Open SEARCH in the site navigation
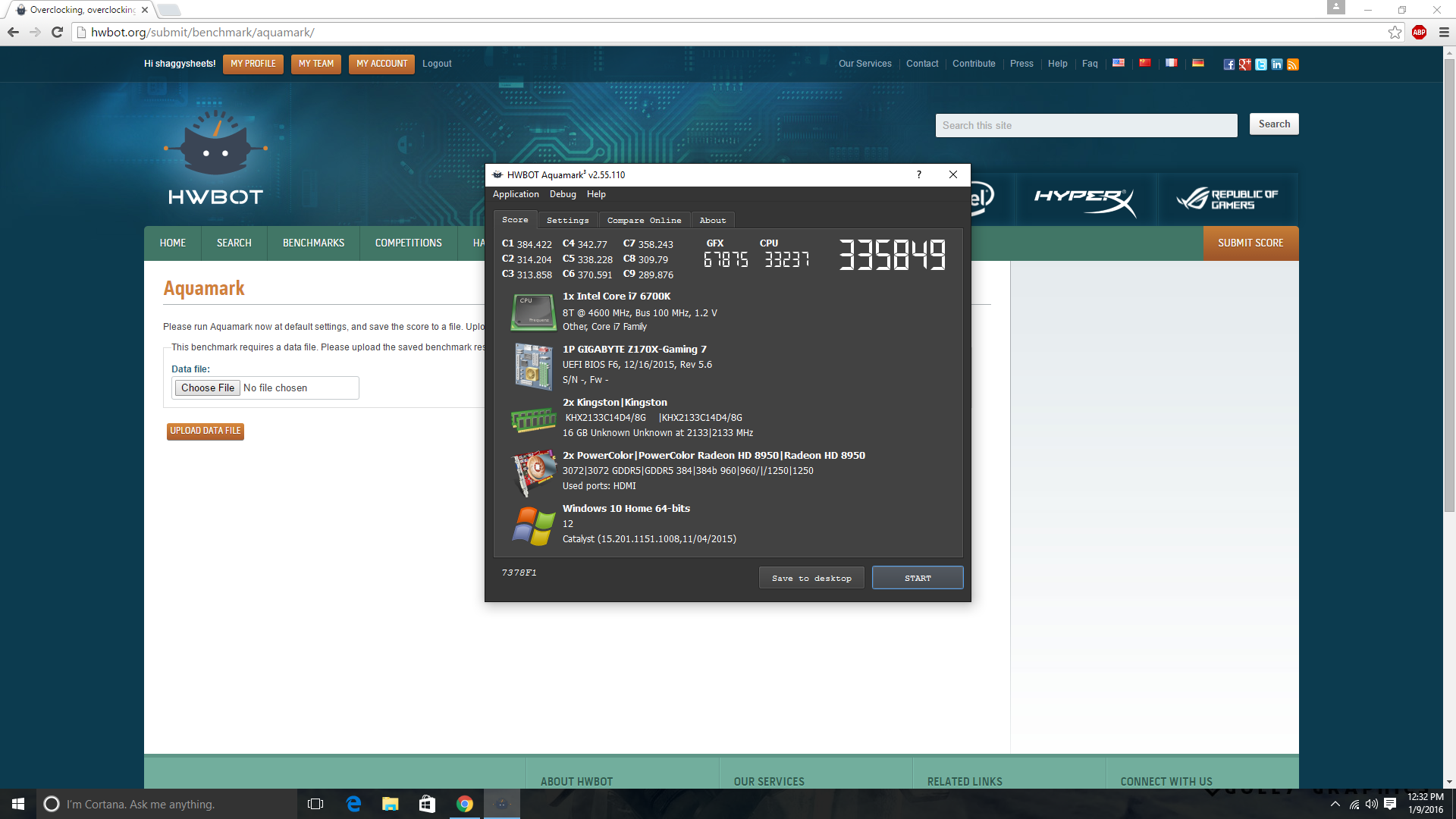The image size is (1456, 819). 234,243
